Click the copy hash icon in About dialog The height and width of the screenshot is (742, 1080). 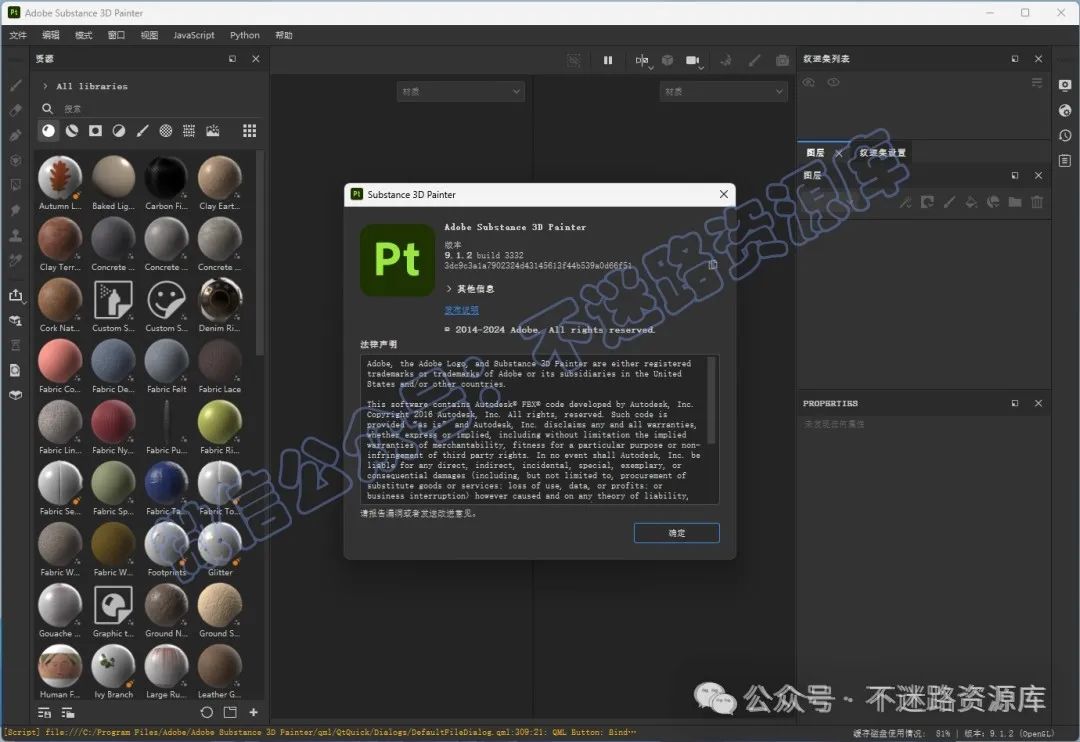(713, 265)
